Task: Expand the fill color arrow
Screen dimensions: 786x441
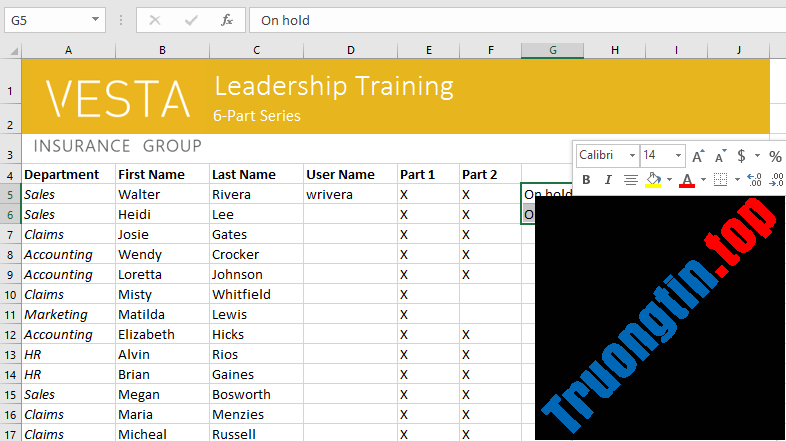Action: click(x=669, y=179)
